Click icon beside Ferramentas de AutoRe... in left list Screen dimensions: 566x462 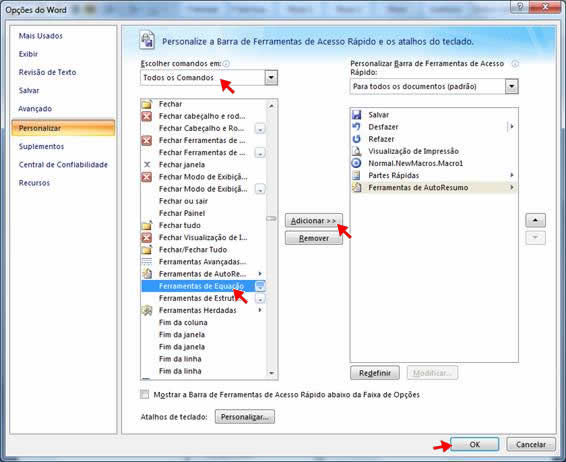click(x=147, y=274)
